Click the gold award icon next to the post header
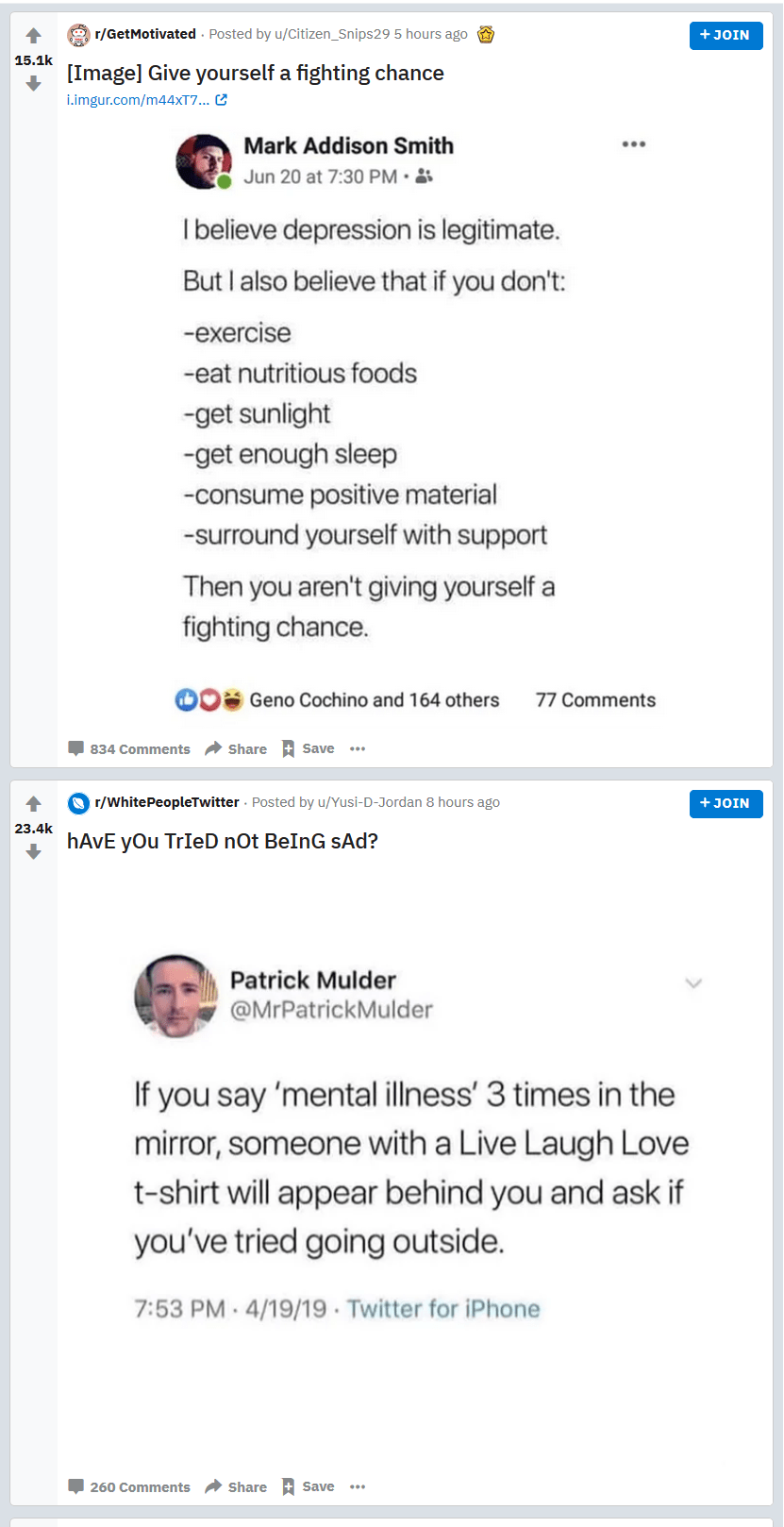Viewport: 784px width, 1527px height. coord(485,33)
